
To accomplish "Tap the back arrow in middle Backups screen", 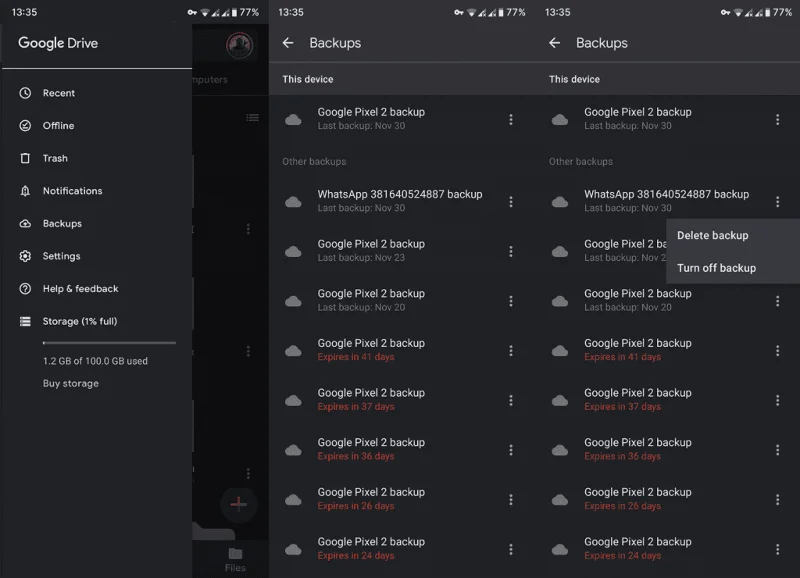I will [288, 43].
